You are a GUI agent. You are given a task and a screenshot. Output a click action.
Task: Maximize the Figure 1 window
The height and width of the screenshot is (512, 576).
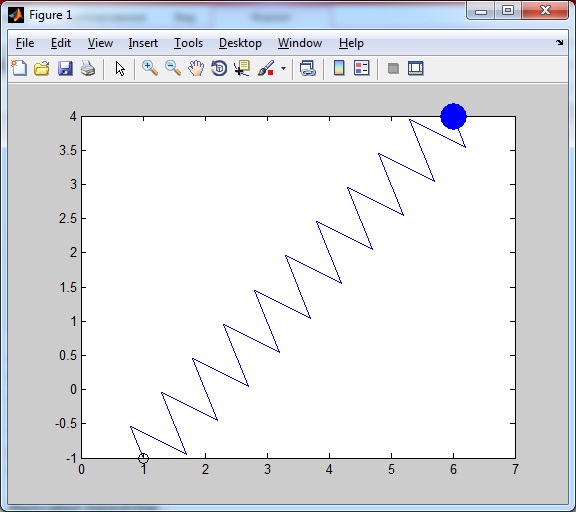508,10
